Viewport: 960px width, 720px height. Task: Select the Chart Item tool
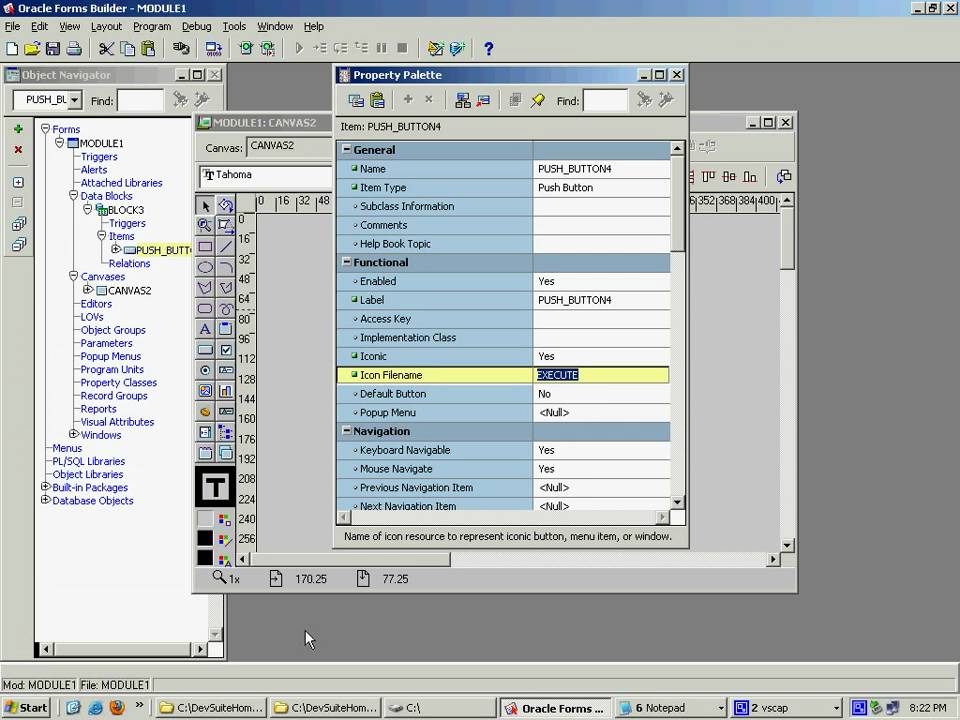click(226, 391)
